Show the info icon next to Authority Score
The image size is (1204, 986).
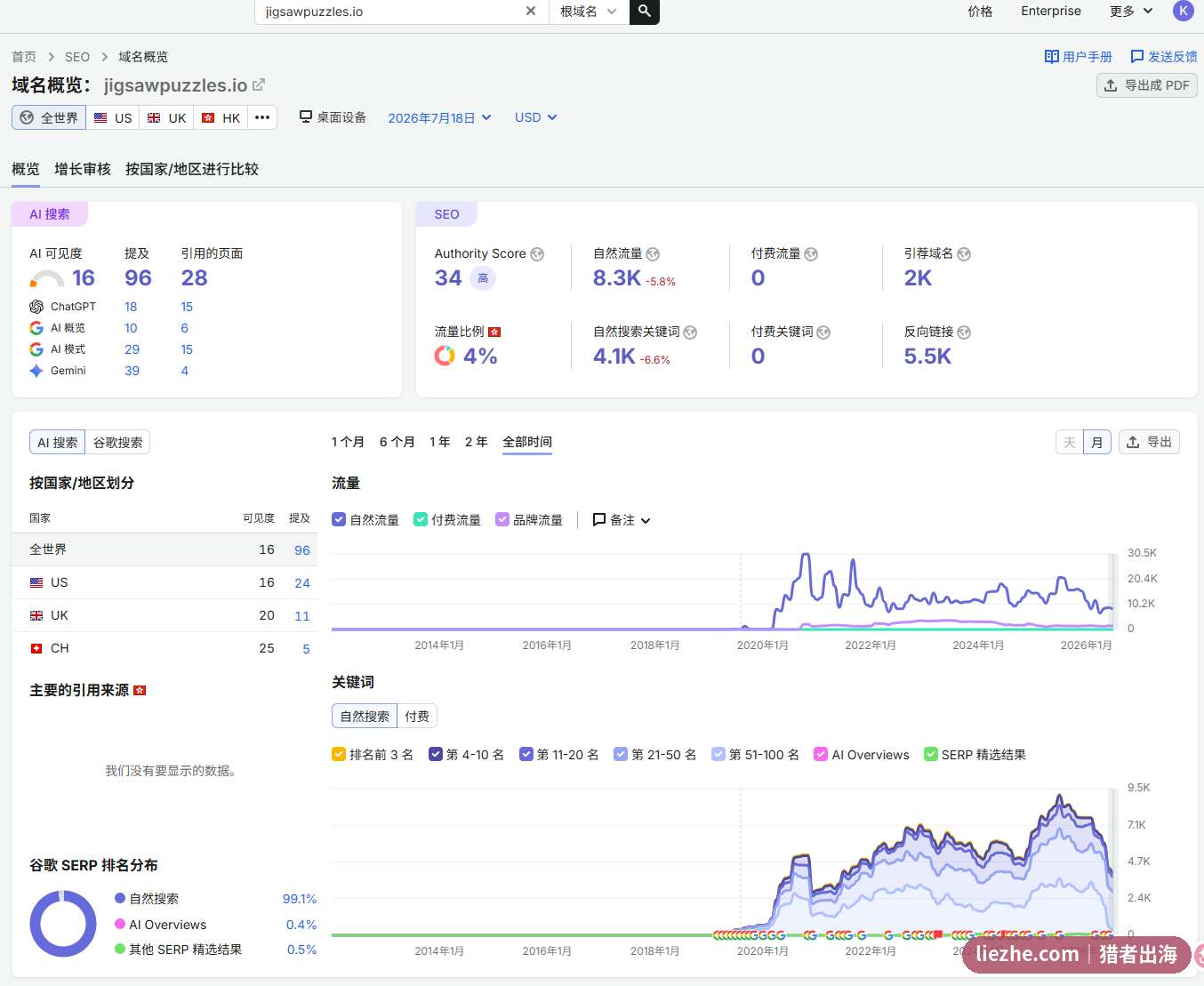click(x=537, y=254)
